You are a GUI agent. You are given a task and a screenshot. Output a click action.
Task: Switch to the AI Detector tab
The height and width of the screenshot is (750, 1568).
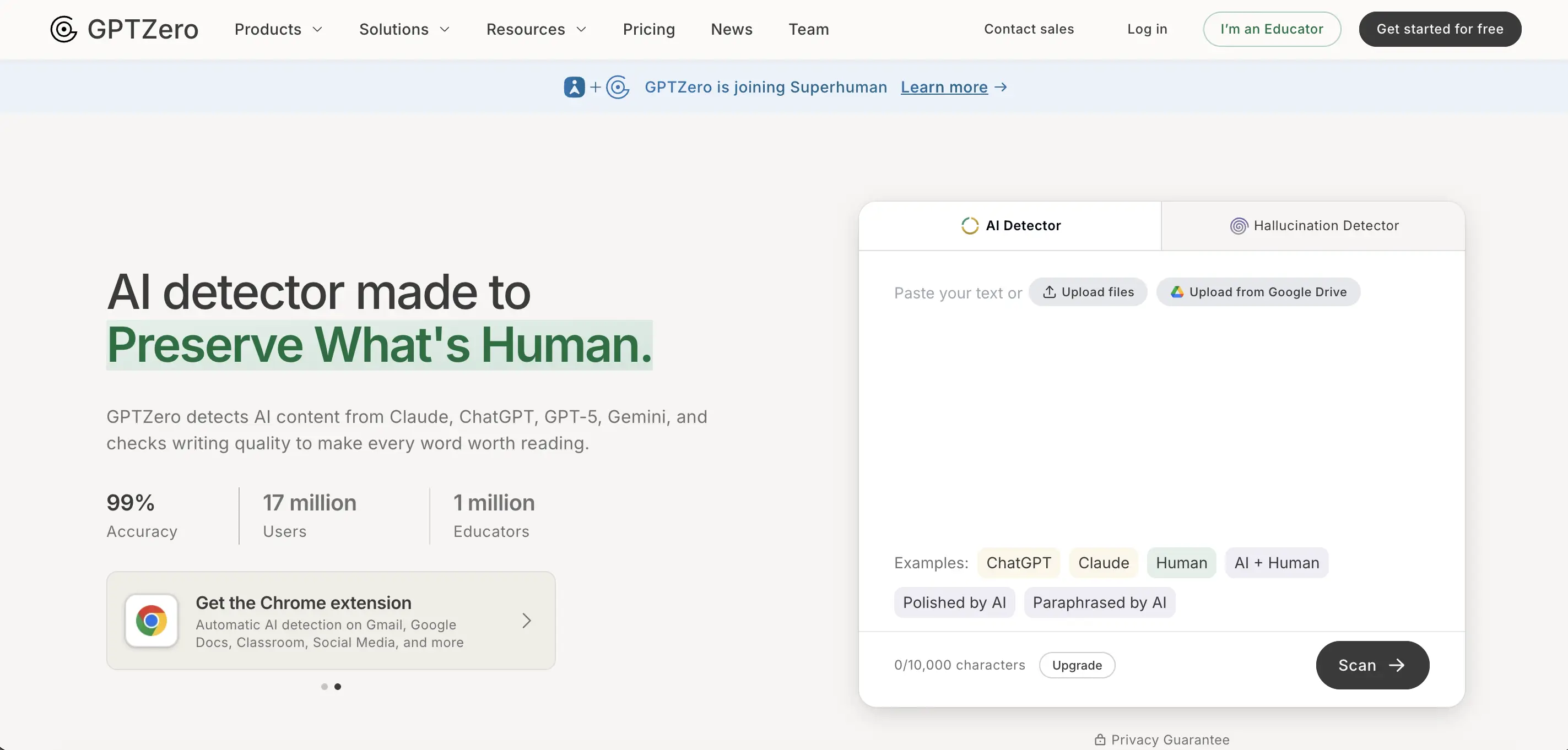coord(1010,226)
